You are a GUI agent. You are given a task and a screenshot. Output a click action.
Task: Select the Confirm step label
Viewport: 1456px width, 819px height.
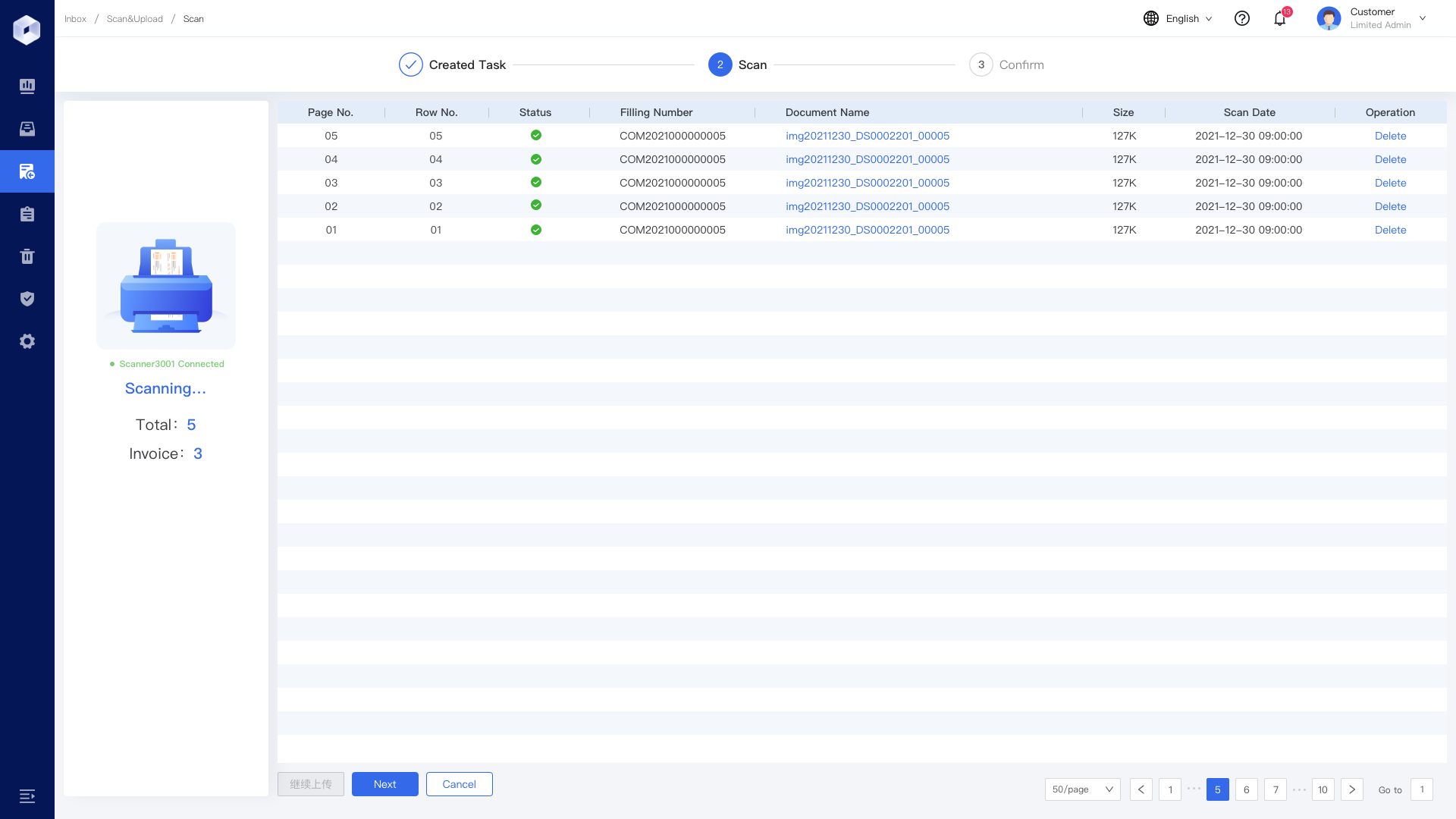tap(1021, 64)
